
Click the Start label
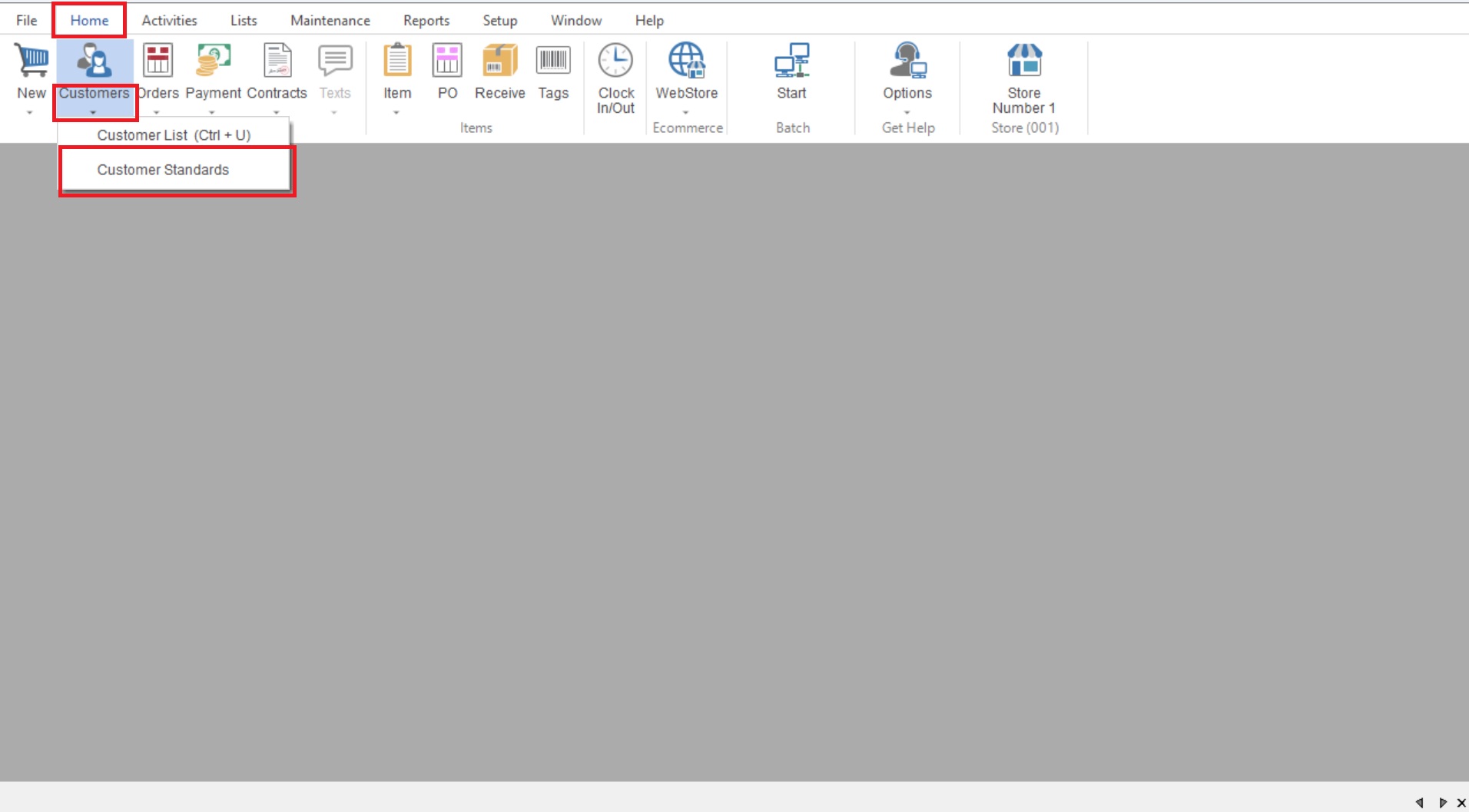coord(791,93)
